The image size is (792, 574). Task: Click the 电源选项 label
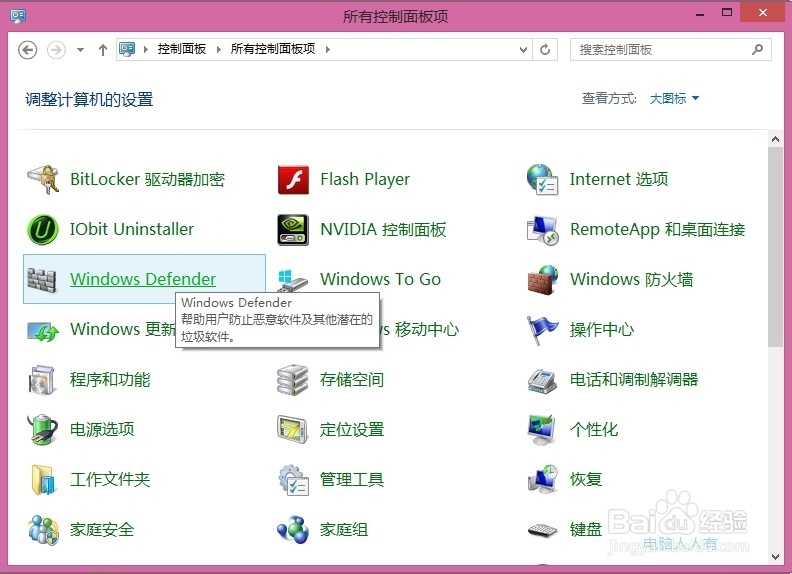pos(102,429)
